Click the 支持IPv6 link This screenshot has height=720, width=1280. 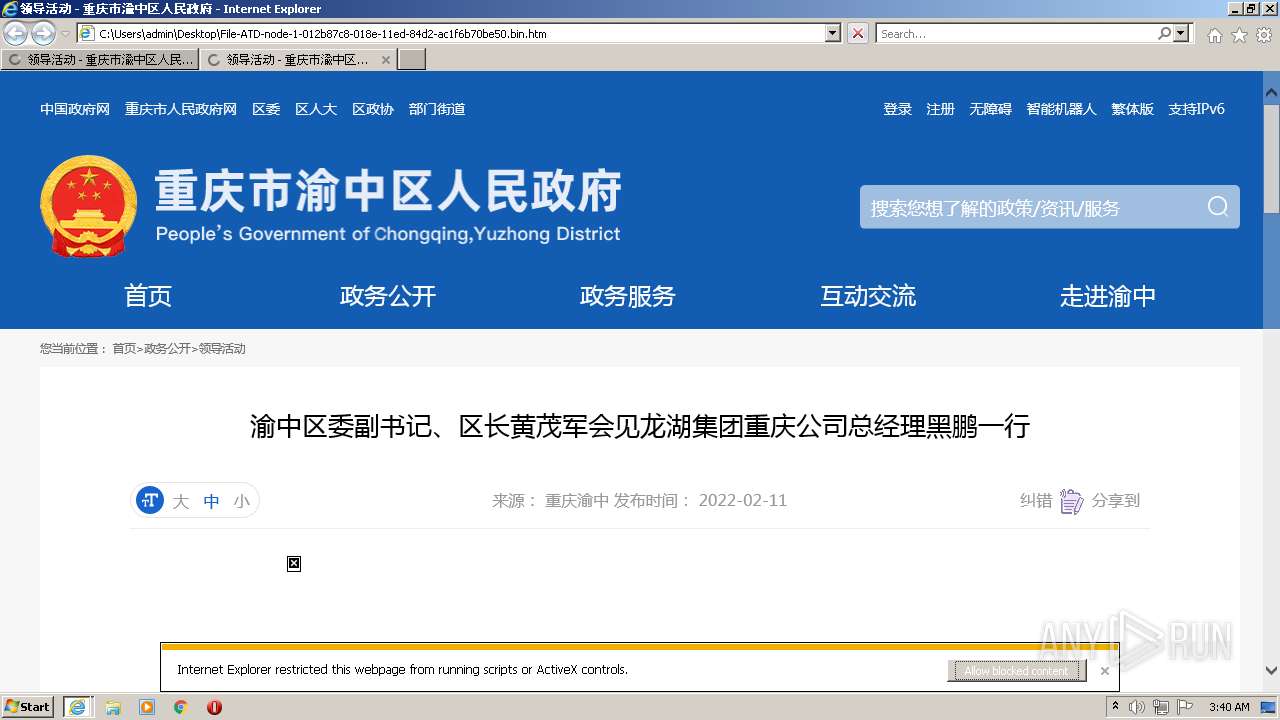click(x=1196, y=109)
